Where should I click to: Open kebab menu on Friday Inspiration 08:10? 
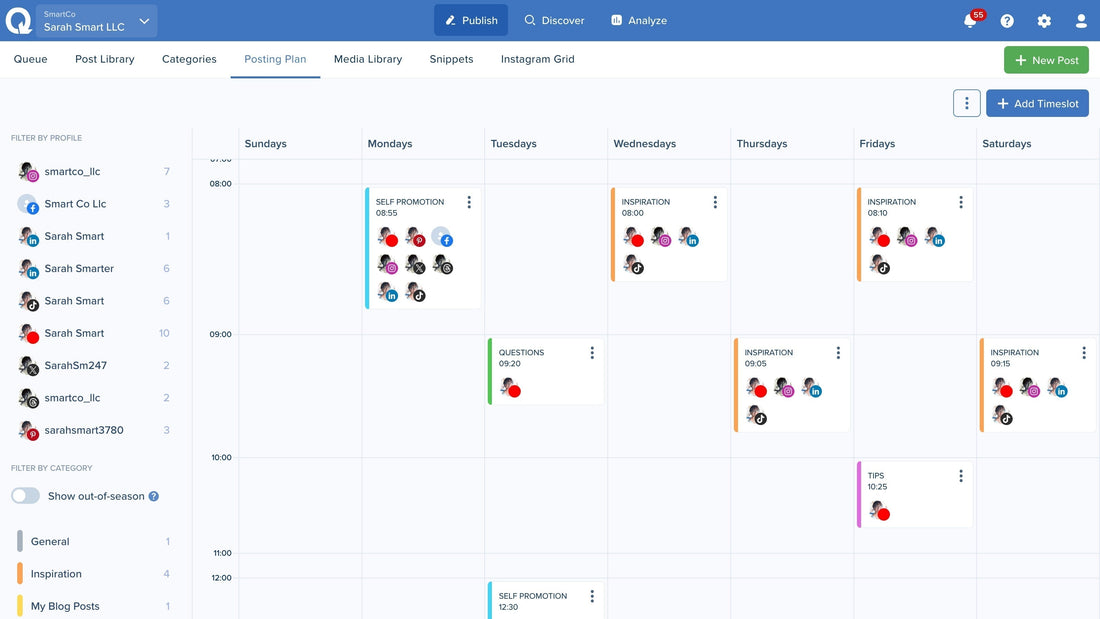click(x=960, y=202)
